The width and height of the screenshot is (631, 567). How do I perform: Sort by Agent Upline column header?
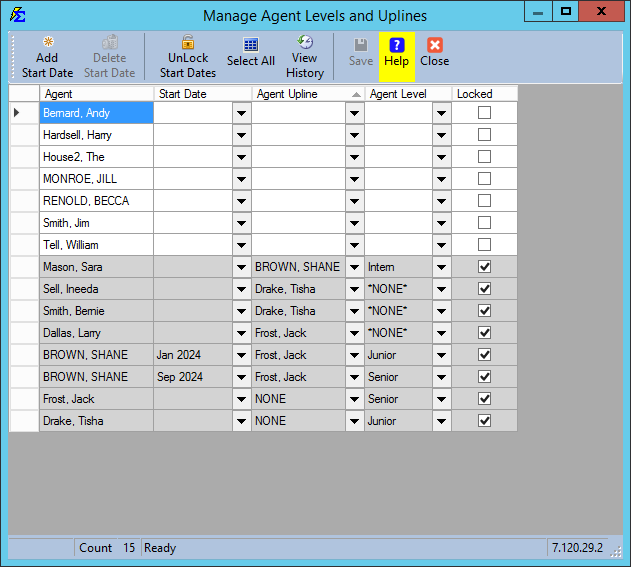tap(308, 94)
